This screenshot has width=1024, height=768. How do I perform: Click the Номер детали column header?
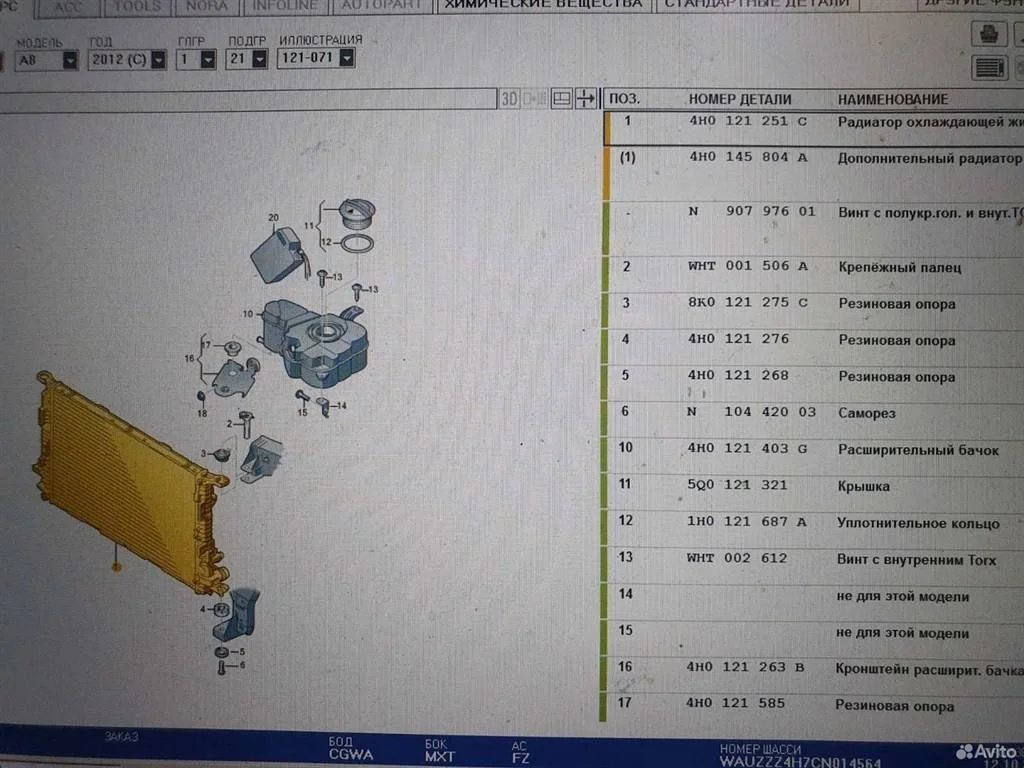(x=739, y=99)
